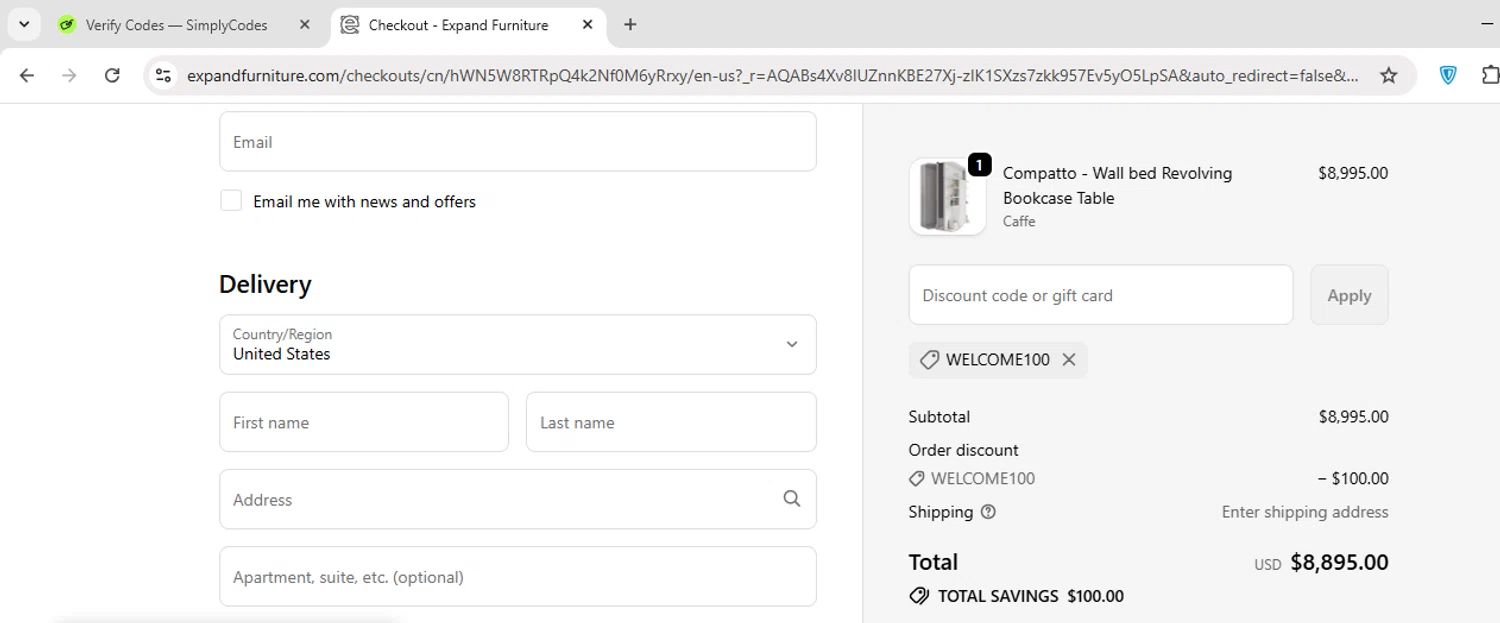The width and height of the screenshot is (1500, 623).
Task: Select the Checkout - Expand Furniture tab
Action: (469, 25)
